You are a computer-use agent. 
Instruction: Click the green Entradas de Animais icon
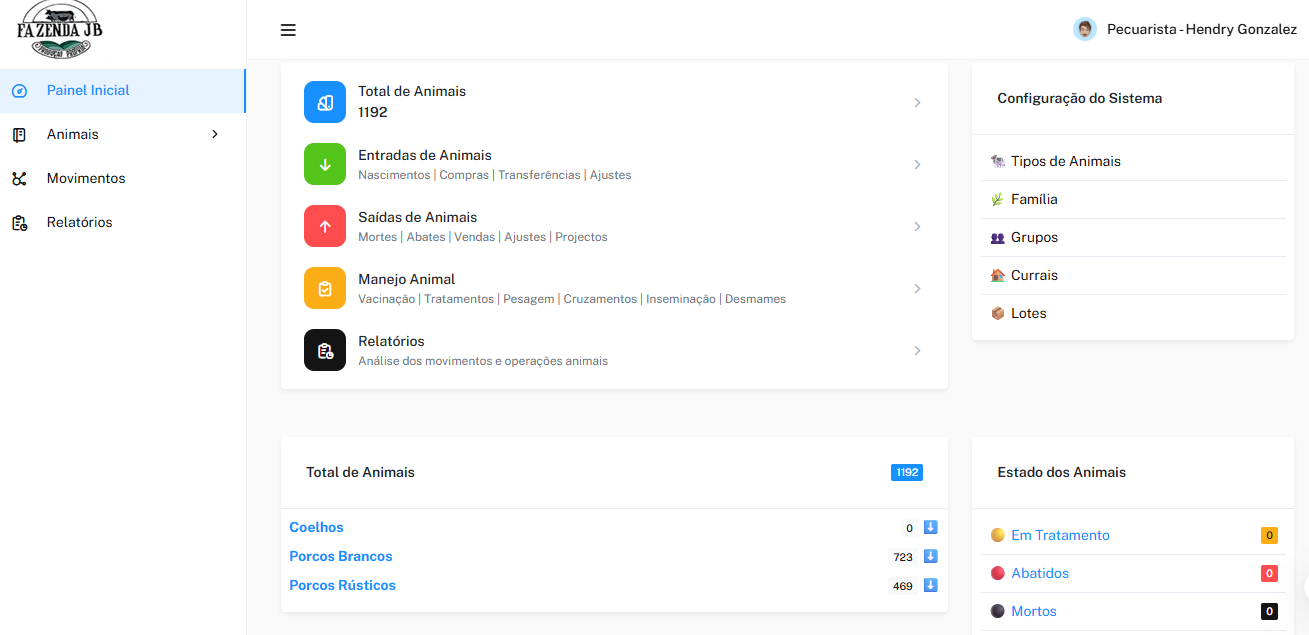tap(325, 164)
